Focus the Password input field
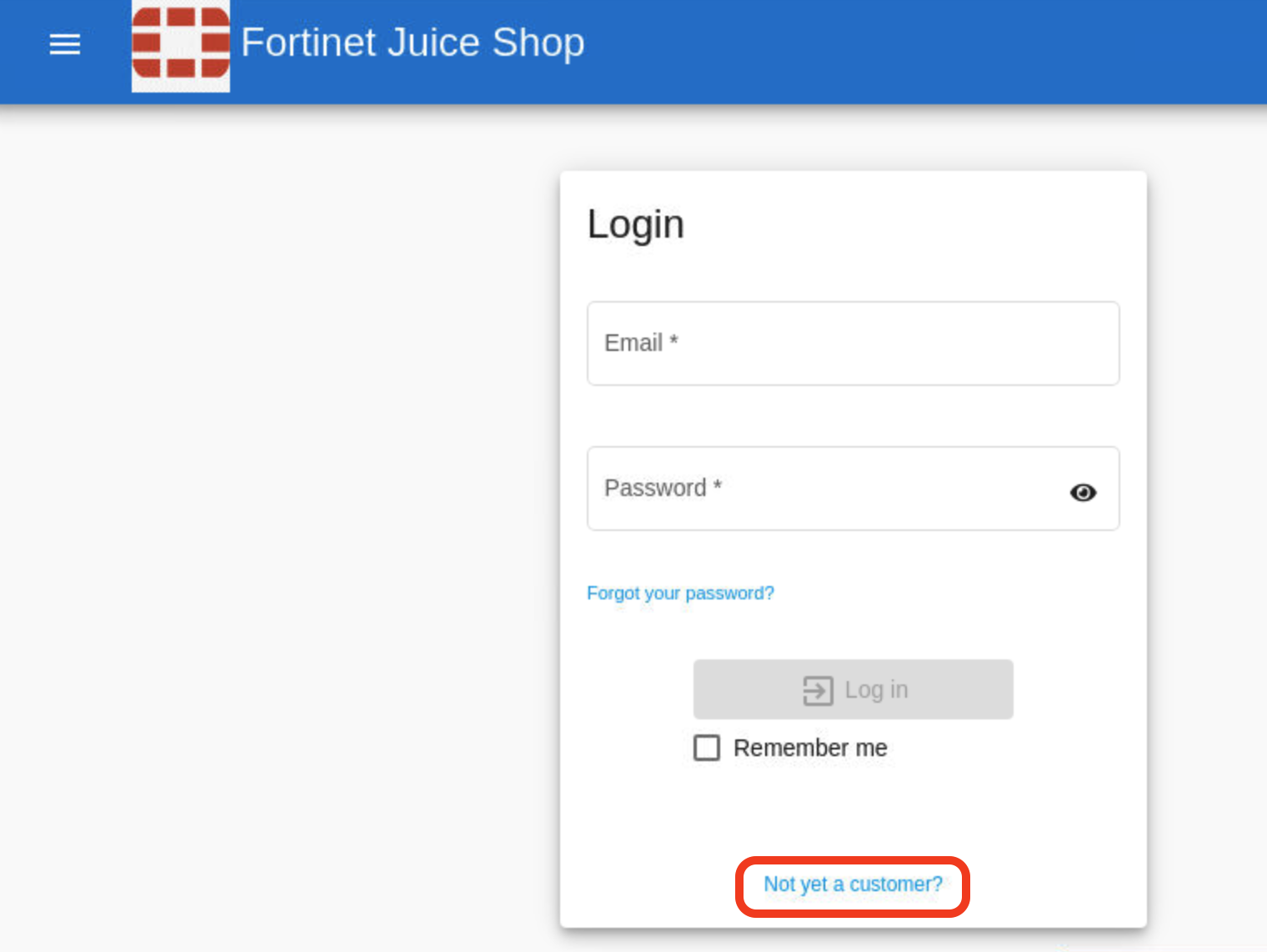Viewport: 1267px width, 952px height. coord(853,489)
